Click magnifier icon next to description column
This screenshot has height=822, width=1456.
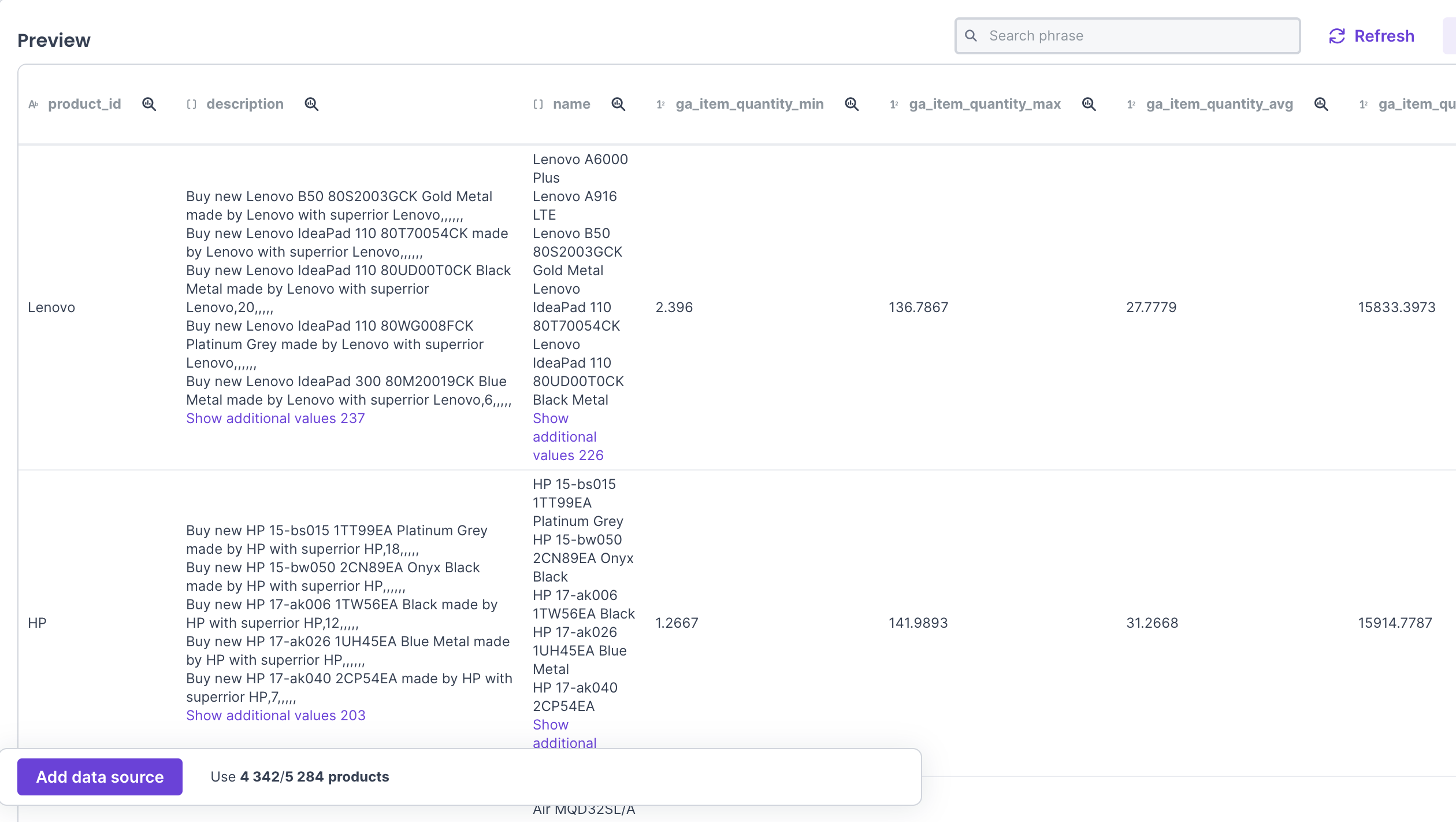pyautogui.click(x=311, y=104)
